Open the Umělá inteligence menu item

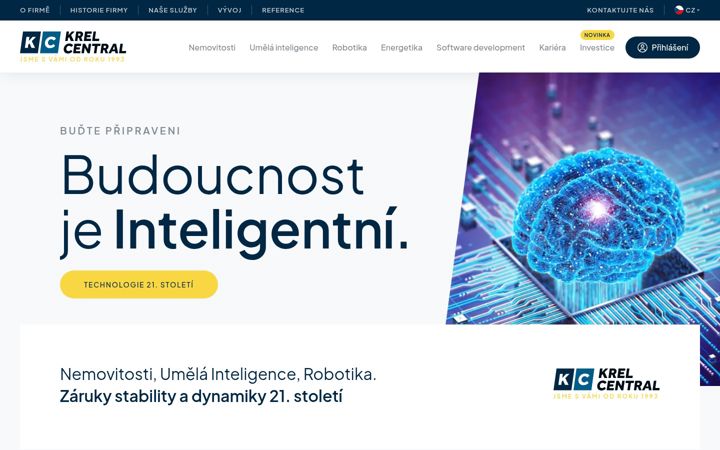283,48
